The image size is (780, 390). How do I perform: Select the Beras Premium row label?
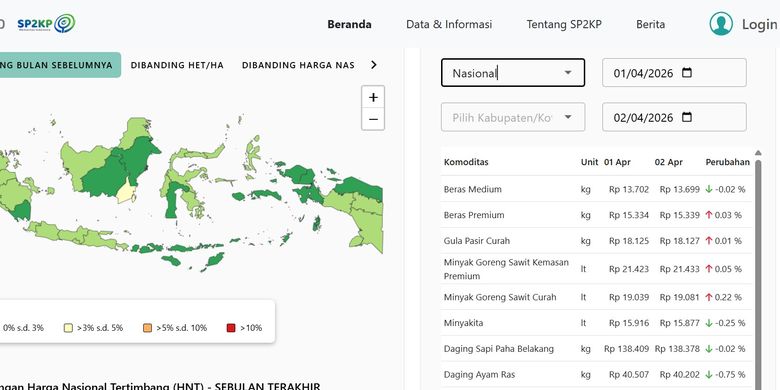click(x=474, y=215)
